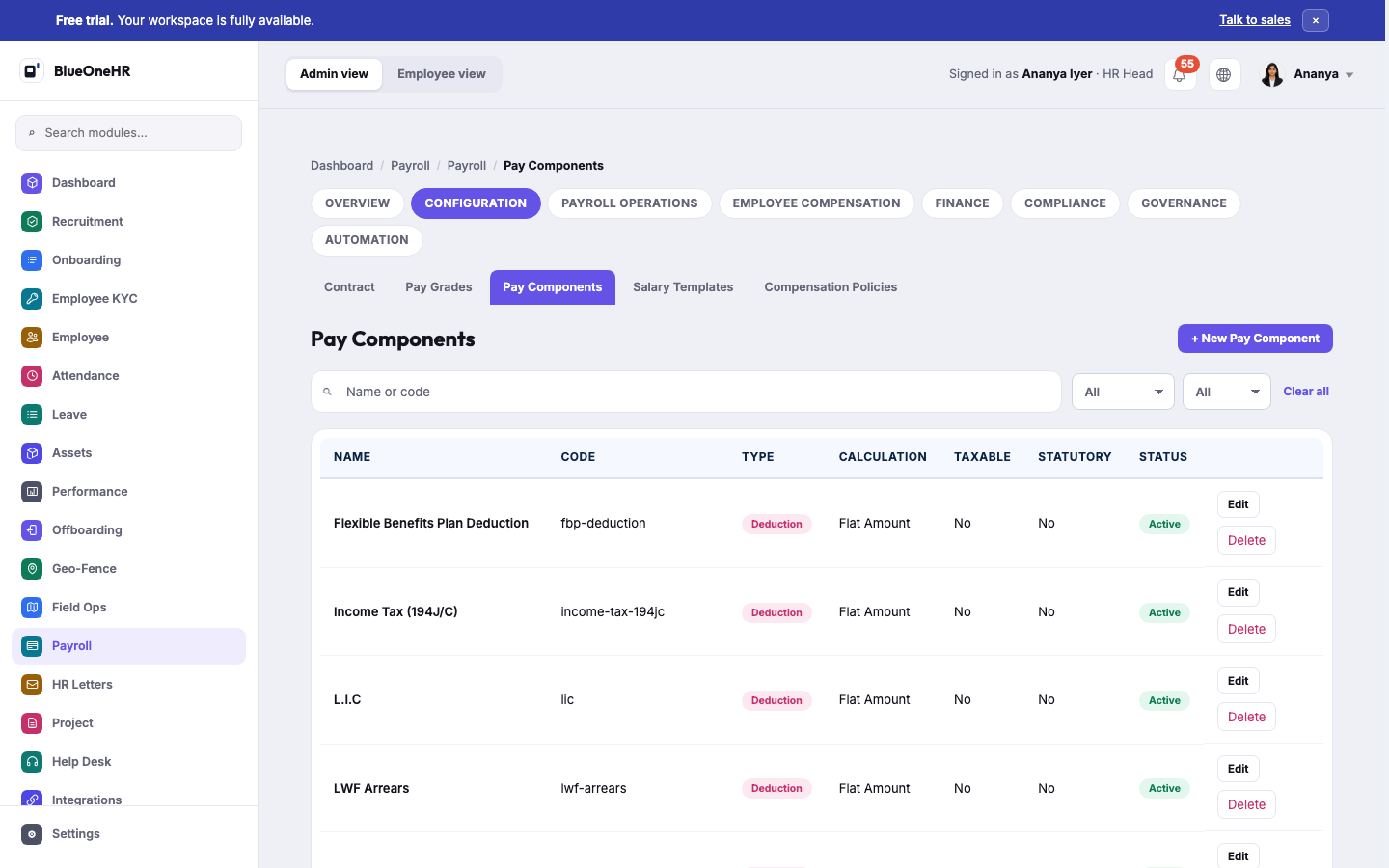1389x868 pixels.
Task: Open the Performance sidebar icon
Action: pyautogui.click(x=32, y=491)
